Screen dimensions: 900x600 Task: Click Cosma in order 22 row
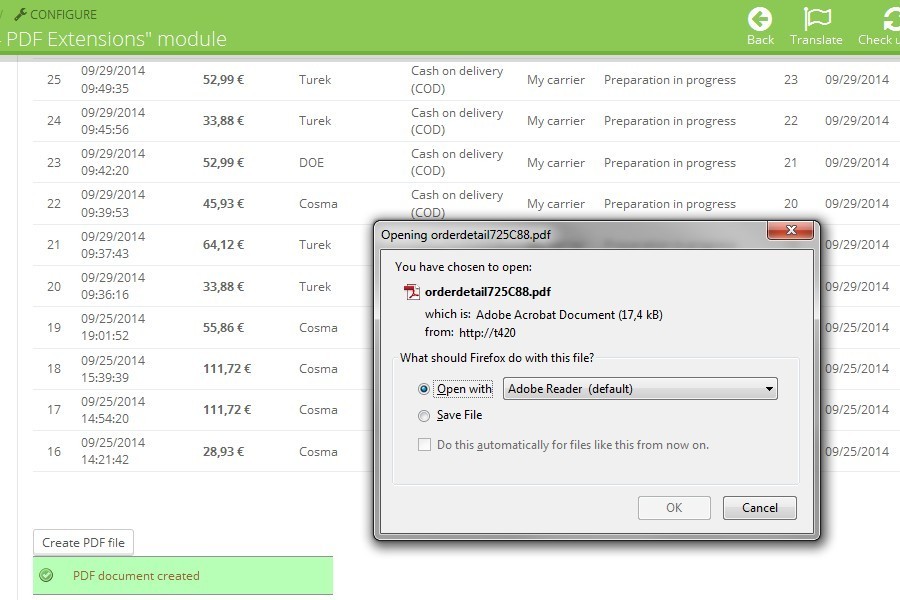tap(318, 204)
